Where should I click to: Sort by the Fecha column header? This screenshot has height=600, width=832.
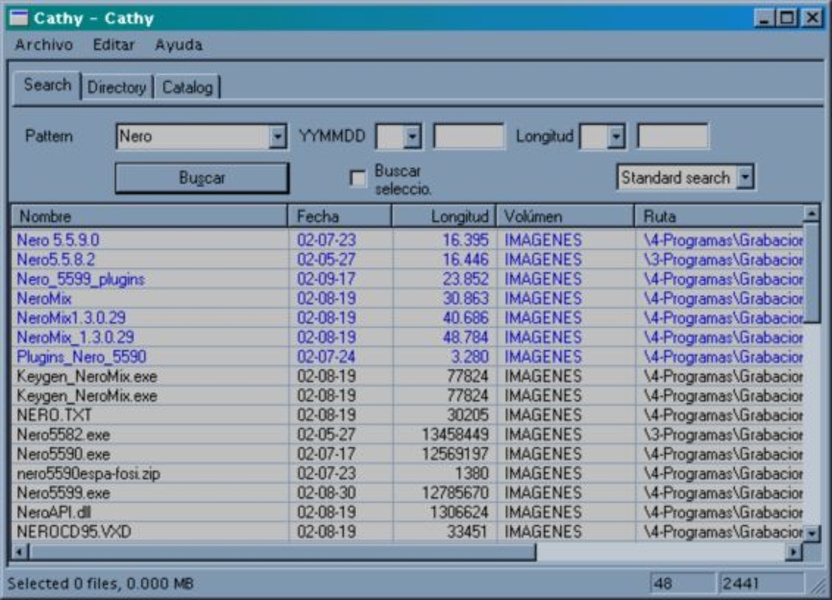click(x=340, y=216)
